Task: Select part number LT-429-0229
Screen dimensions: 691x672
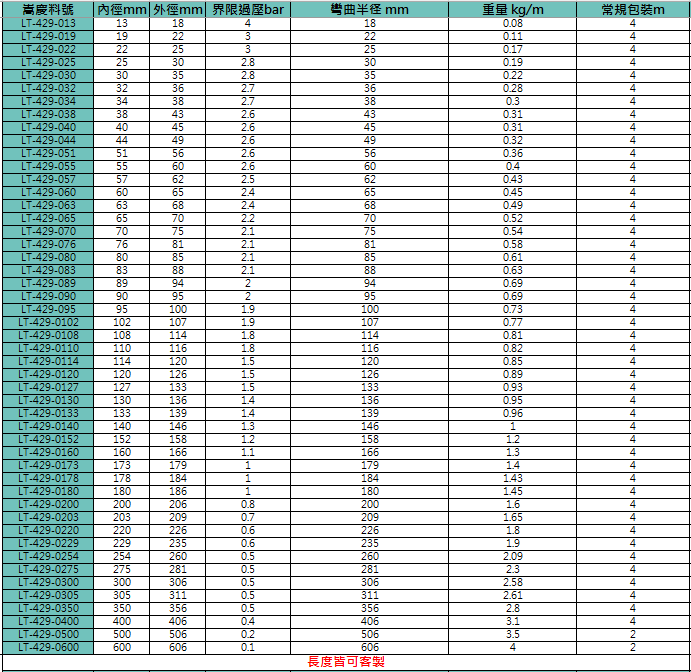Action: pyautogui.click(x=48, y=543)
